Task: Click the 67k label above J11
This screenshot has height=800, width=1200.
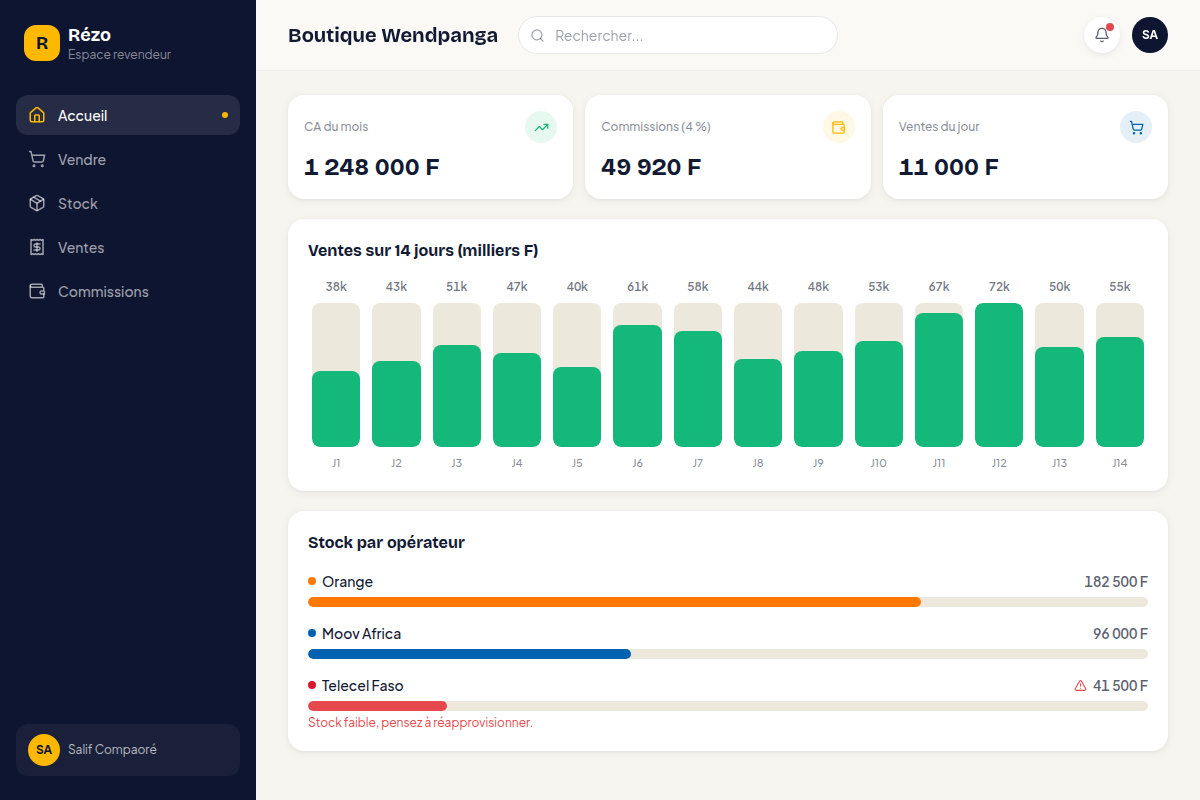Action: click(939, 287)
